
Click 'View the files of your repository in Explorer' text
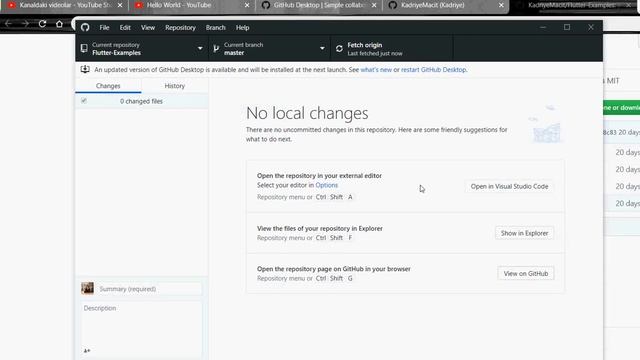click(320, 229)
